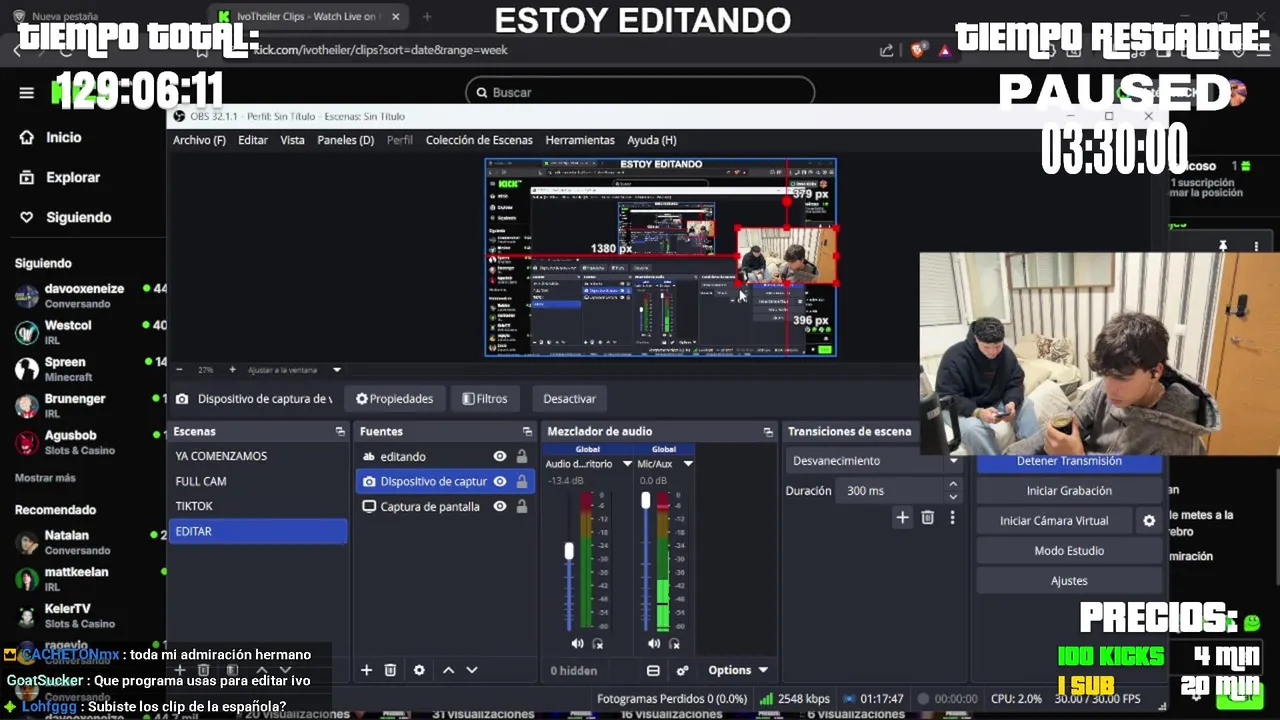Switch audio mixer layout icon

[653, 670]
